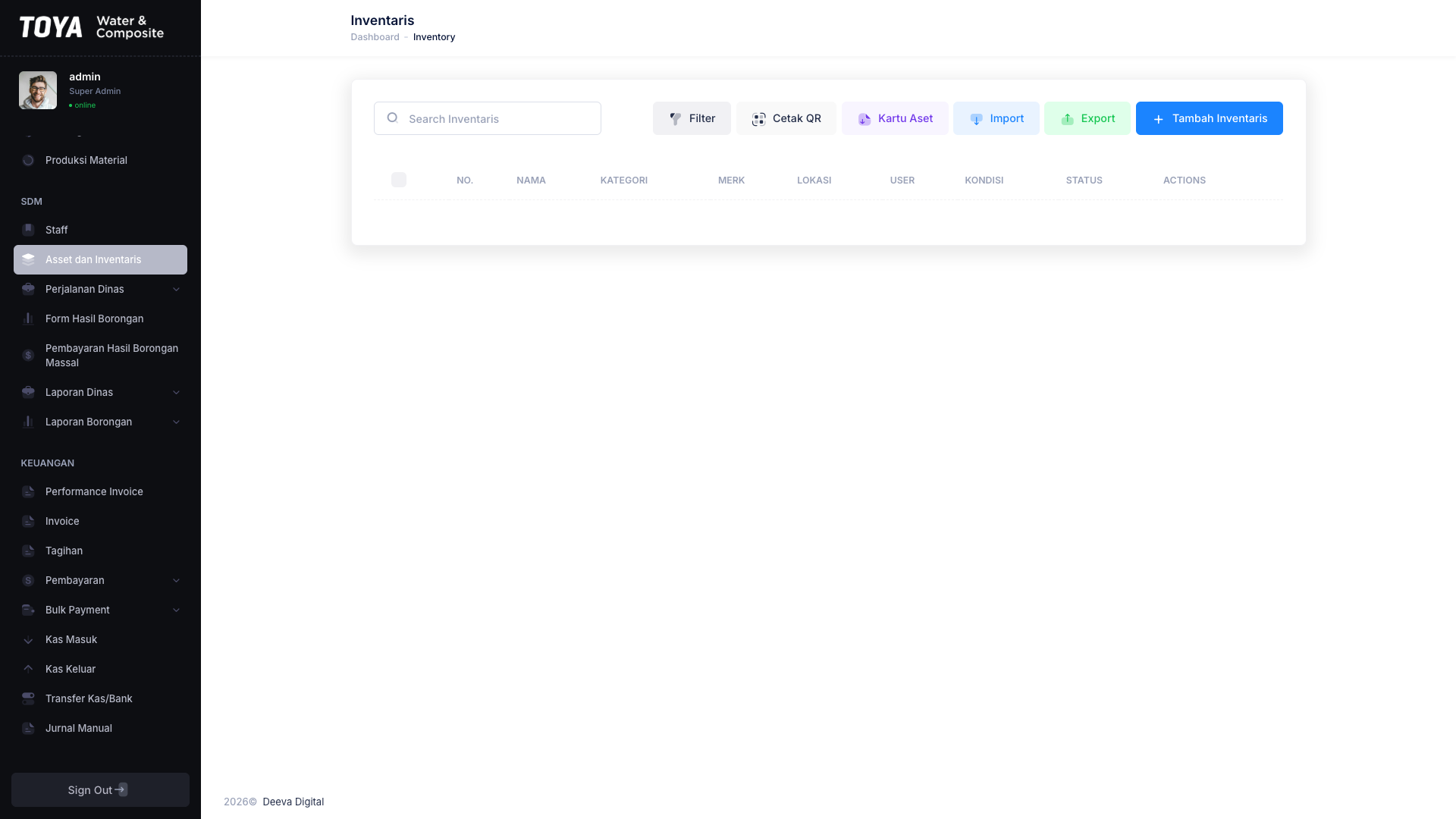1456x819 pixels.
Task: Click the funnel icon on Filter button
Action: pyautogui.click(x=675, y=119)
